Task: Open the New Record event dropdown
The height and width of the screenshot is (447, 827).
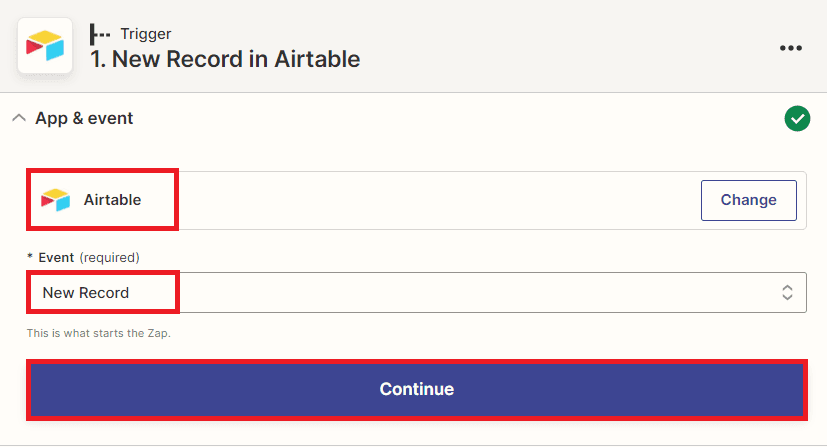Action: point(86,293)
